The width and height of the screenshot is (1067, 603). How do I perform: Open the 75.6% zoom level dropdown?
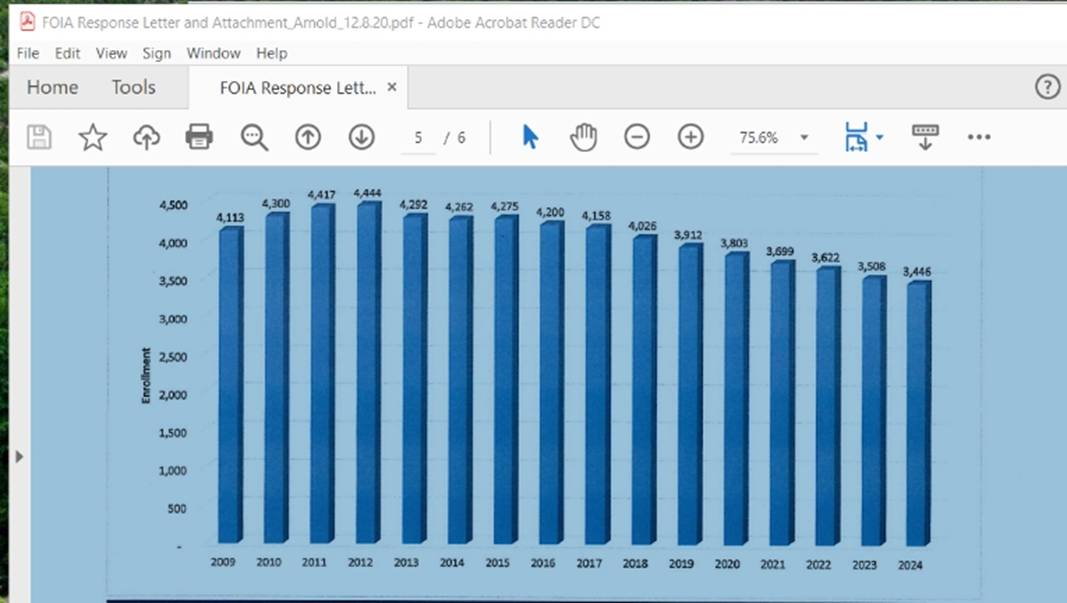pos(804,138)
